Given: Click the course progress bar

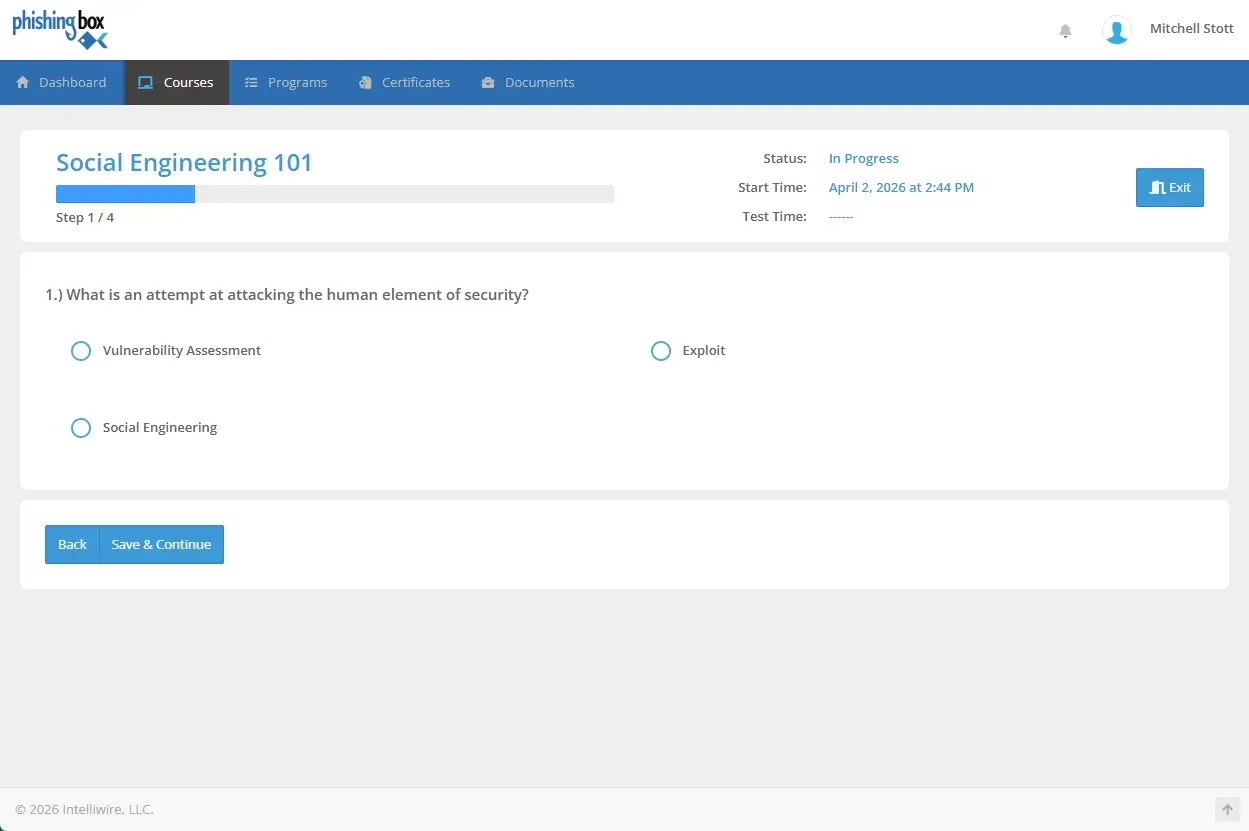Looking at the screenshot, I should (x=334, y=194).
